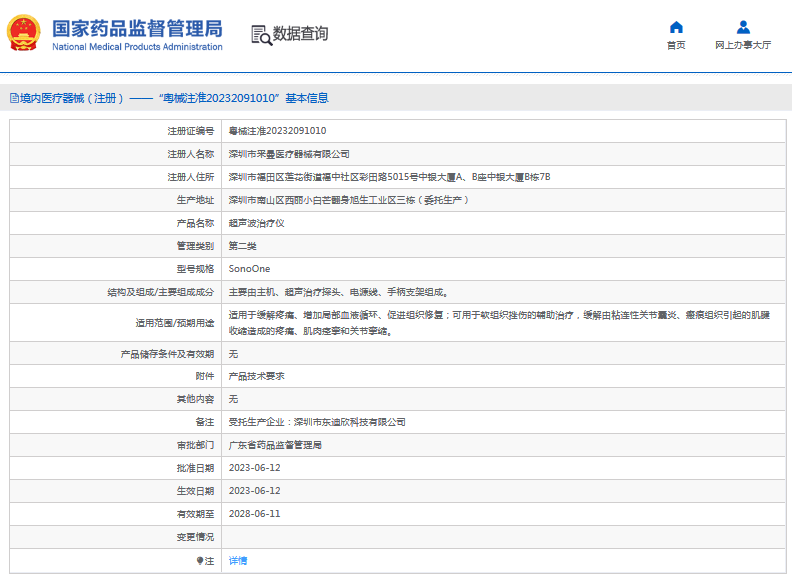This screenshot has width=792, height=582.
Task: Click the 国家药品监督管理局 title
Action: pos(137,29)
